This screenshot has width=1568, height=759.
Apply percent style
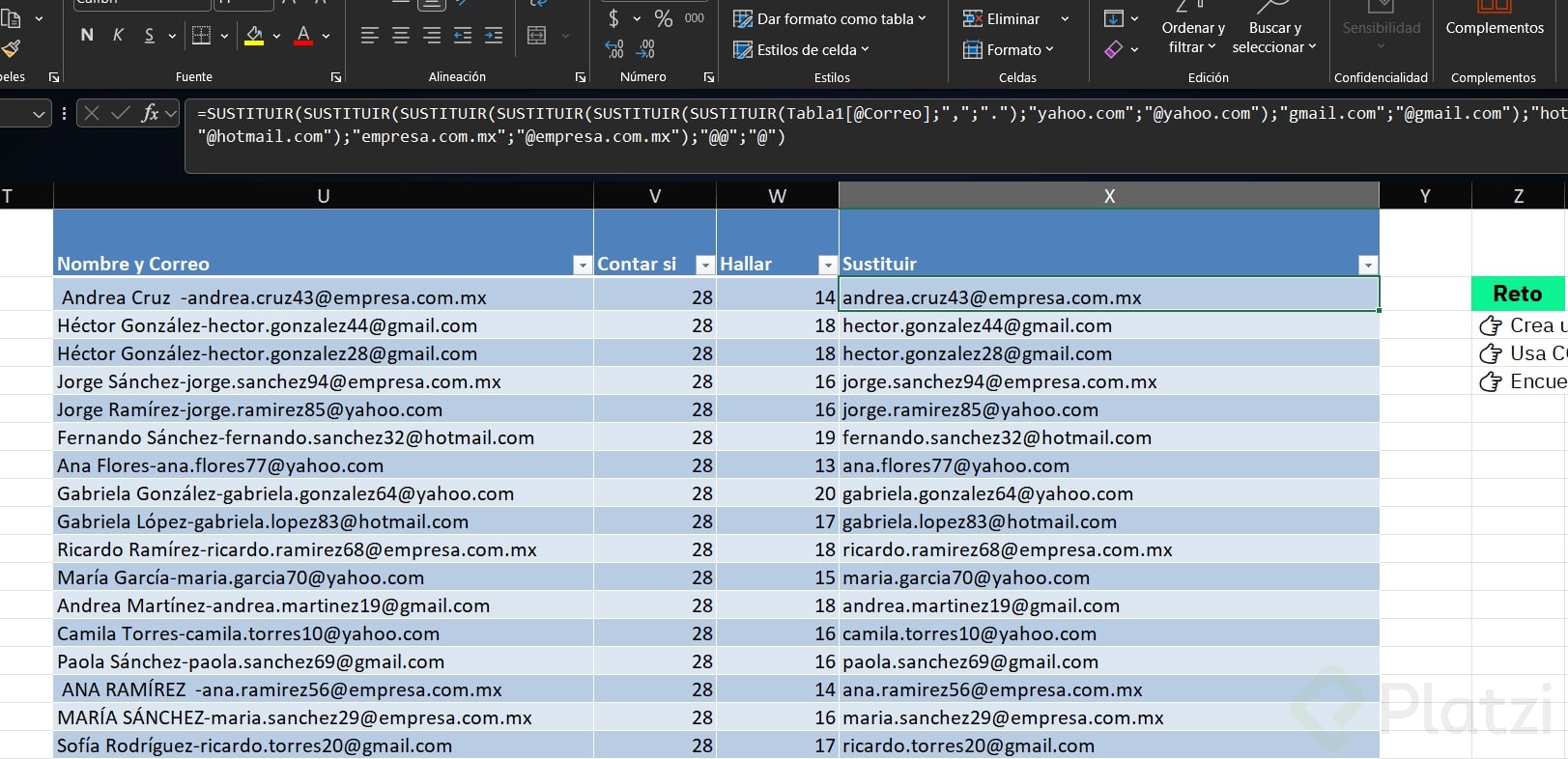tap(663, 18)
